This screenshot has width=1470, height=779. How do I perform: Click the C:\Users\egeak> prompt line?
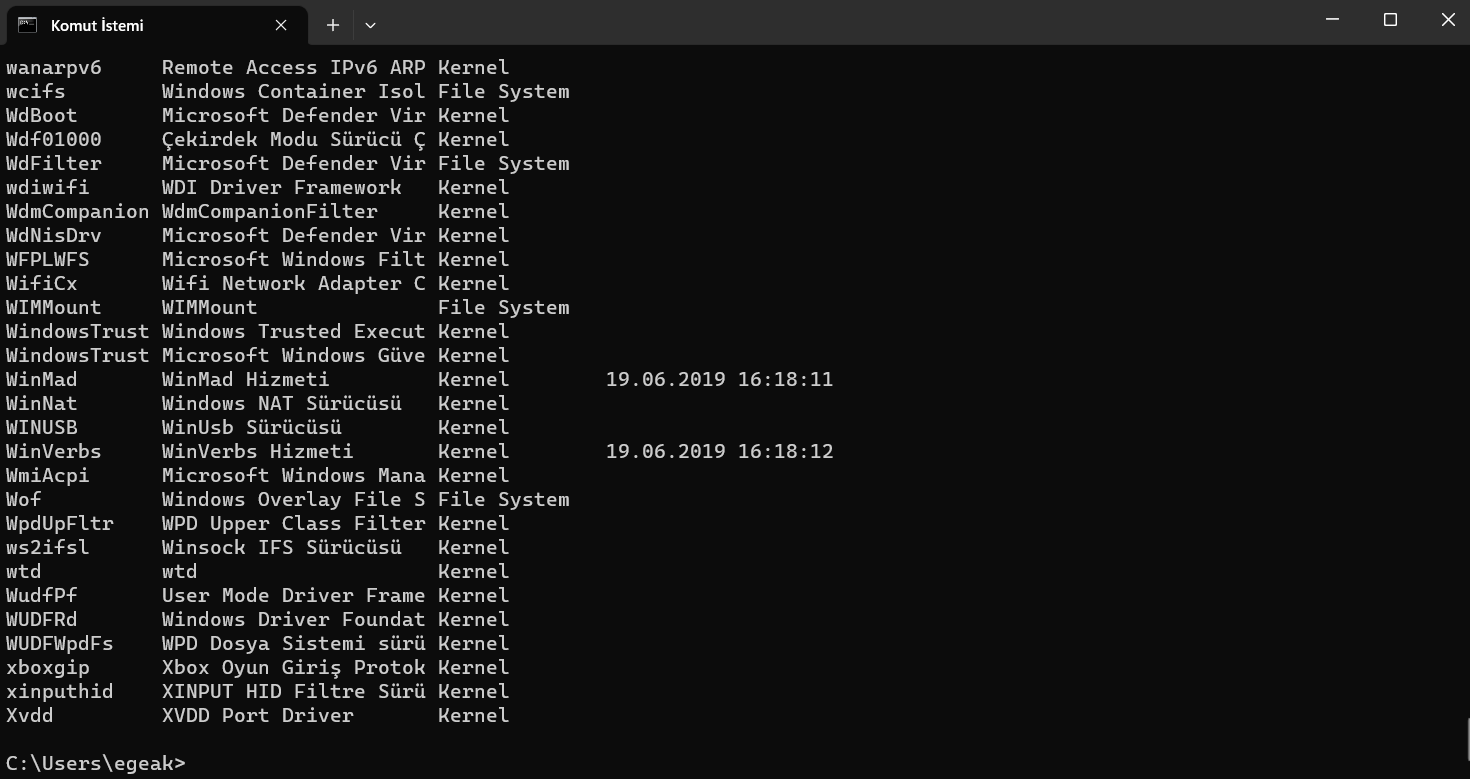click(95, 763)
